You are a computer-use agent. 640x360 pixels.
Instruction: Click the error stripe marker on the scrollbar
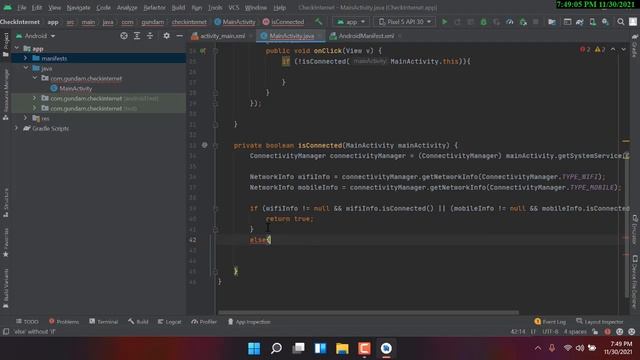pos(626,238)
